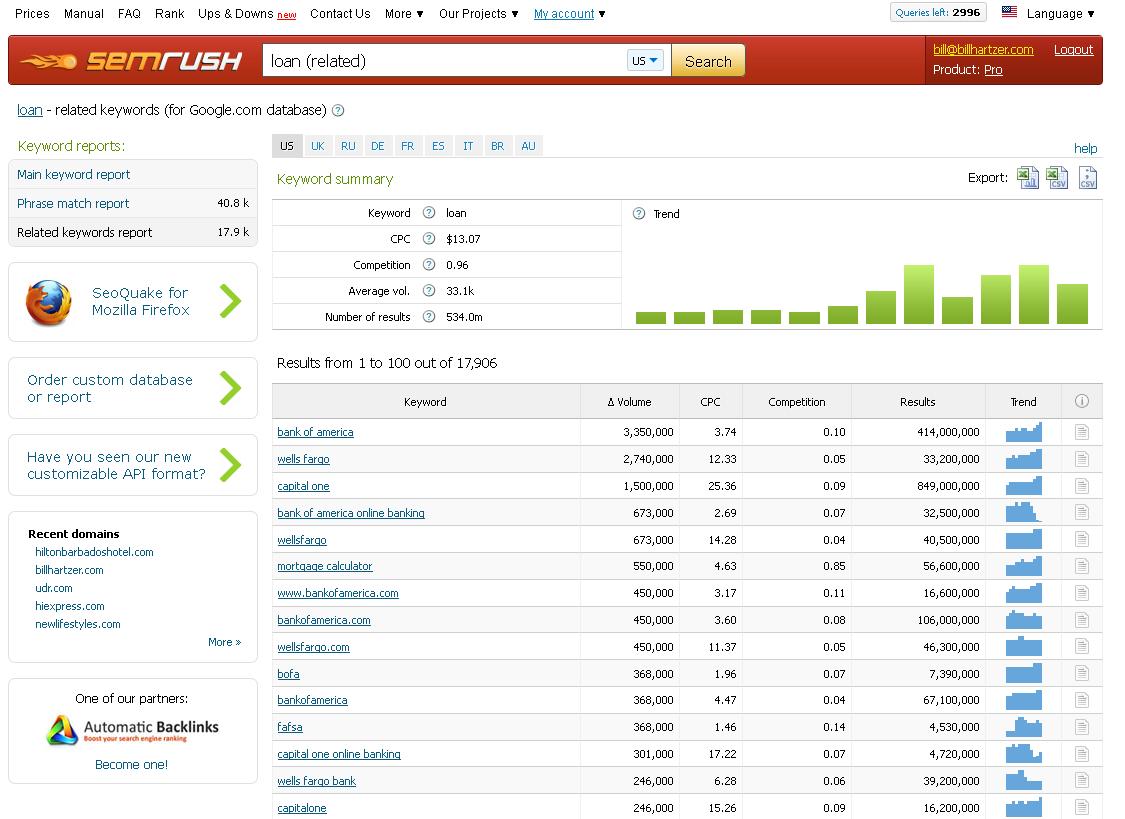Switch to FR database tab

[x=408, y=146]
